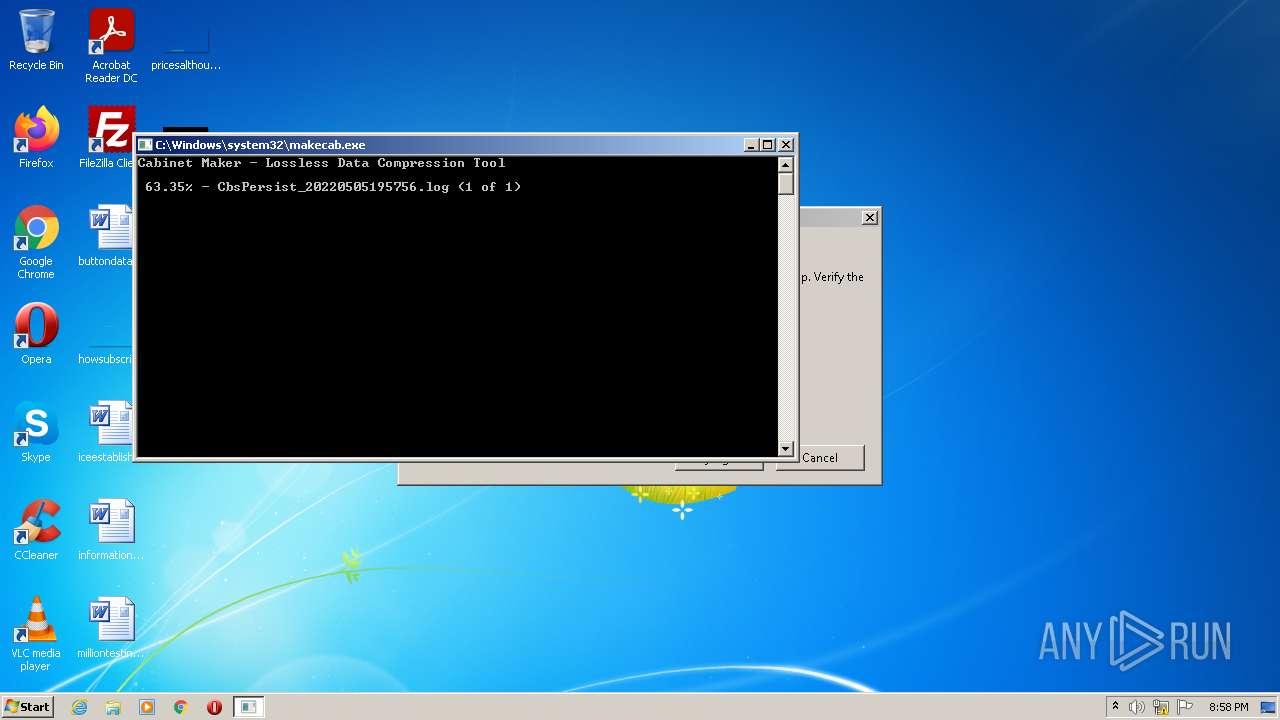
Task: Click the Cabinet Maker header text
Action: (x=321, y=163)
